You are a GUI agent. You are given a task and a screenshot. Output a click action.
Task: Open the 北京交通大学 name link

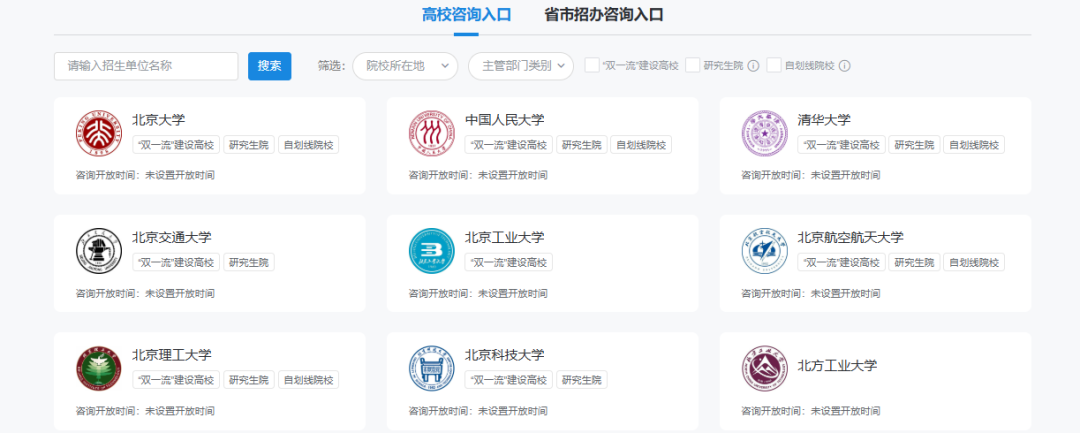pyautogui.click(x=172, y=237)
